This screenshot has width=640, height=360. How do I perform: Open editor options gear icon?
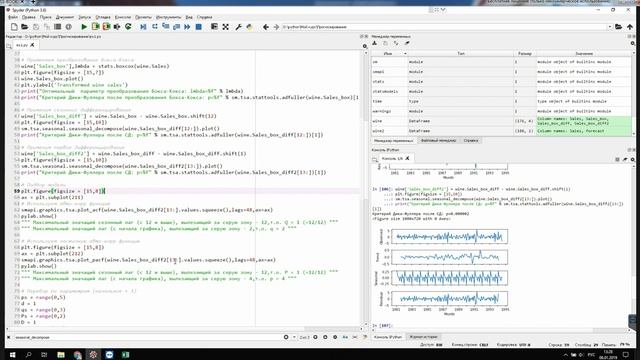(365, 46)
